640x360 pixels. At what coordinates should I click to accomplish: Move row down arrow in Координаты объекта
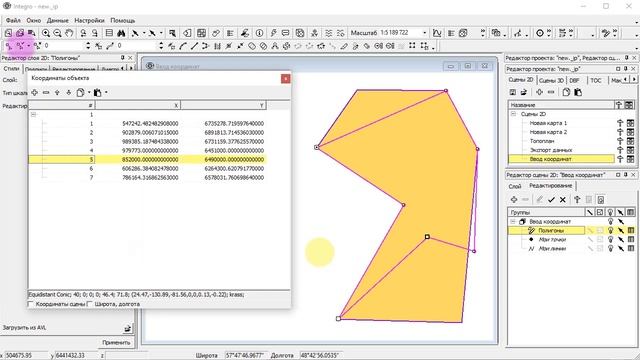(69, 93)
